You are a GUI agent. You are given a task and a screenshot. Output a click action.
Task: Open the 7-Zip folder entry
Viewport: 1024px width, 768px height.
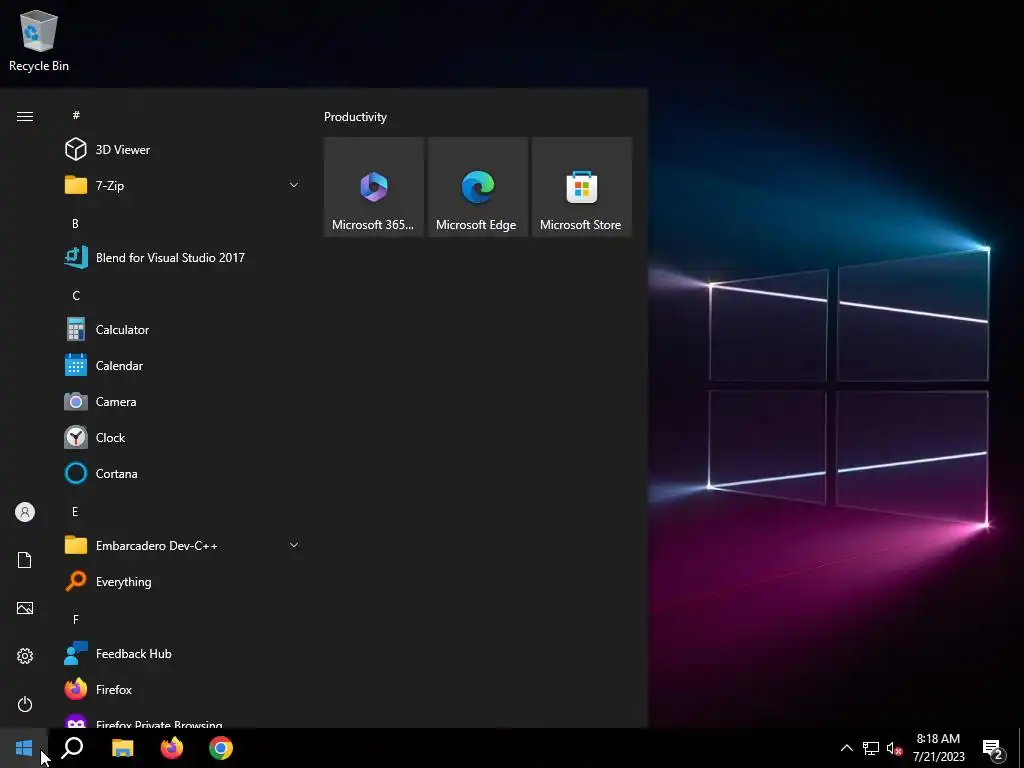[x=182, y=185]
